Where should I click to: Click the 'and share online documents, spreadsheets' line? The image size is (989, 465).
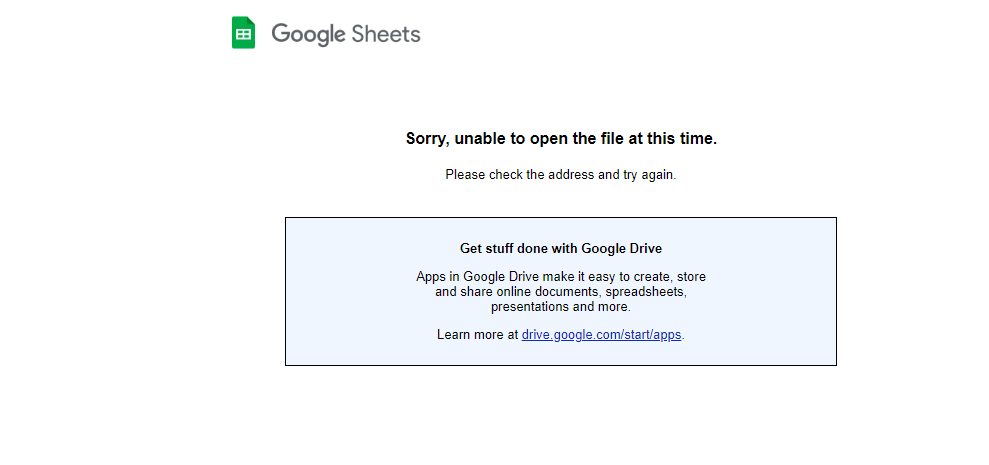(561, 292)
